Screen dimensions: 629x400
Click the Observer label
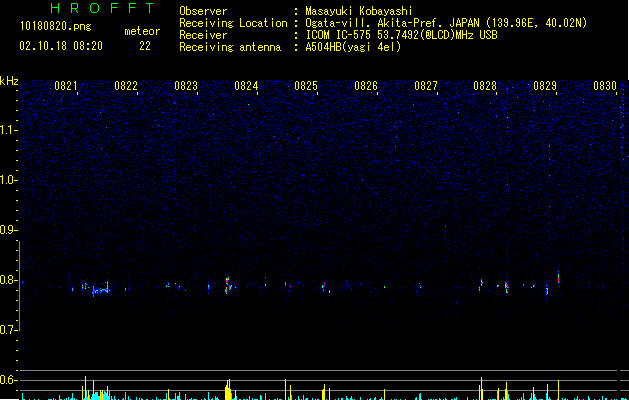coord(203,11)
